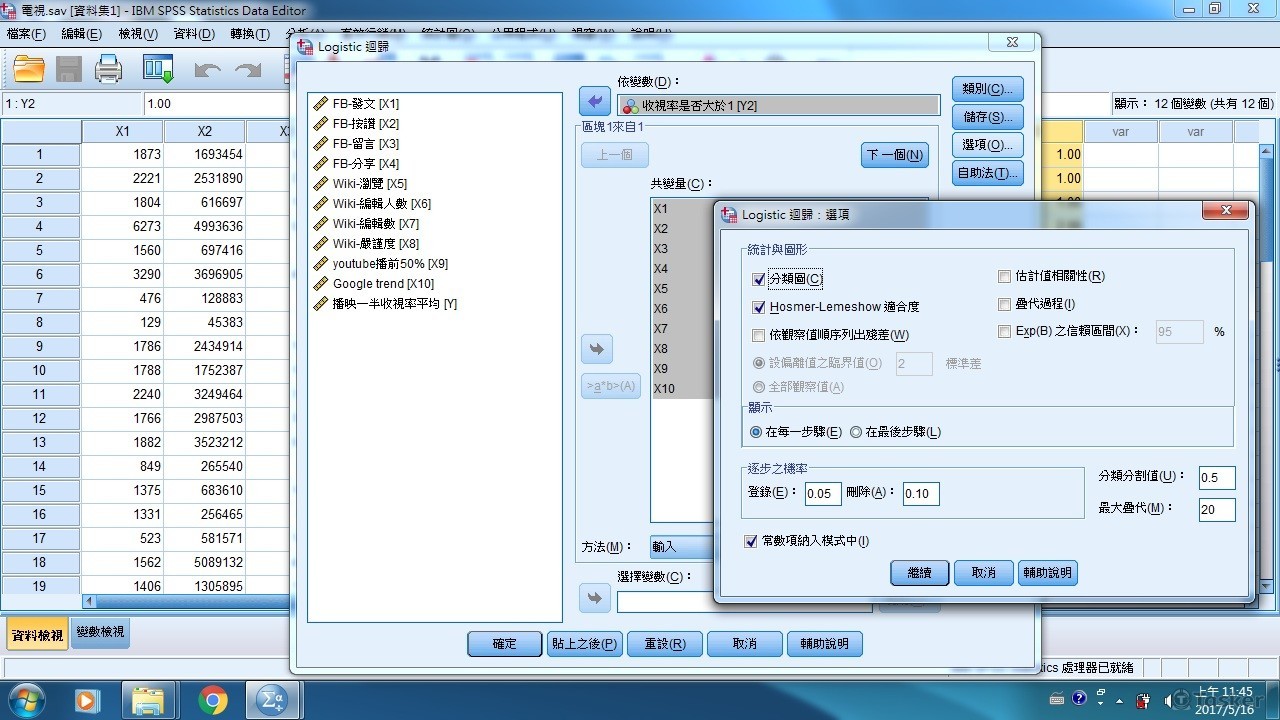Toggle 常數項納入模式中(I) checkbox
Screen dimensions: 1280x720
[x=751, y=541]
